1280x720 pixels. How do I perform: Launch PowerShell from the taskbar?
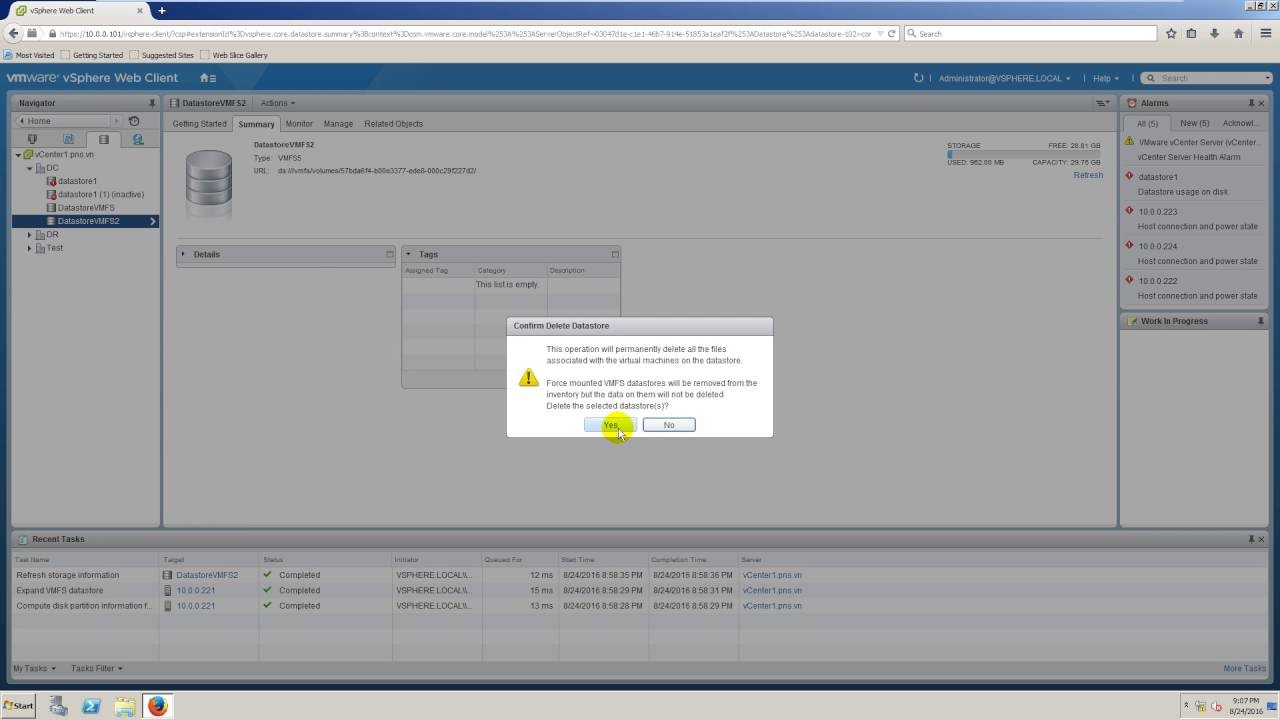point(91,706)
